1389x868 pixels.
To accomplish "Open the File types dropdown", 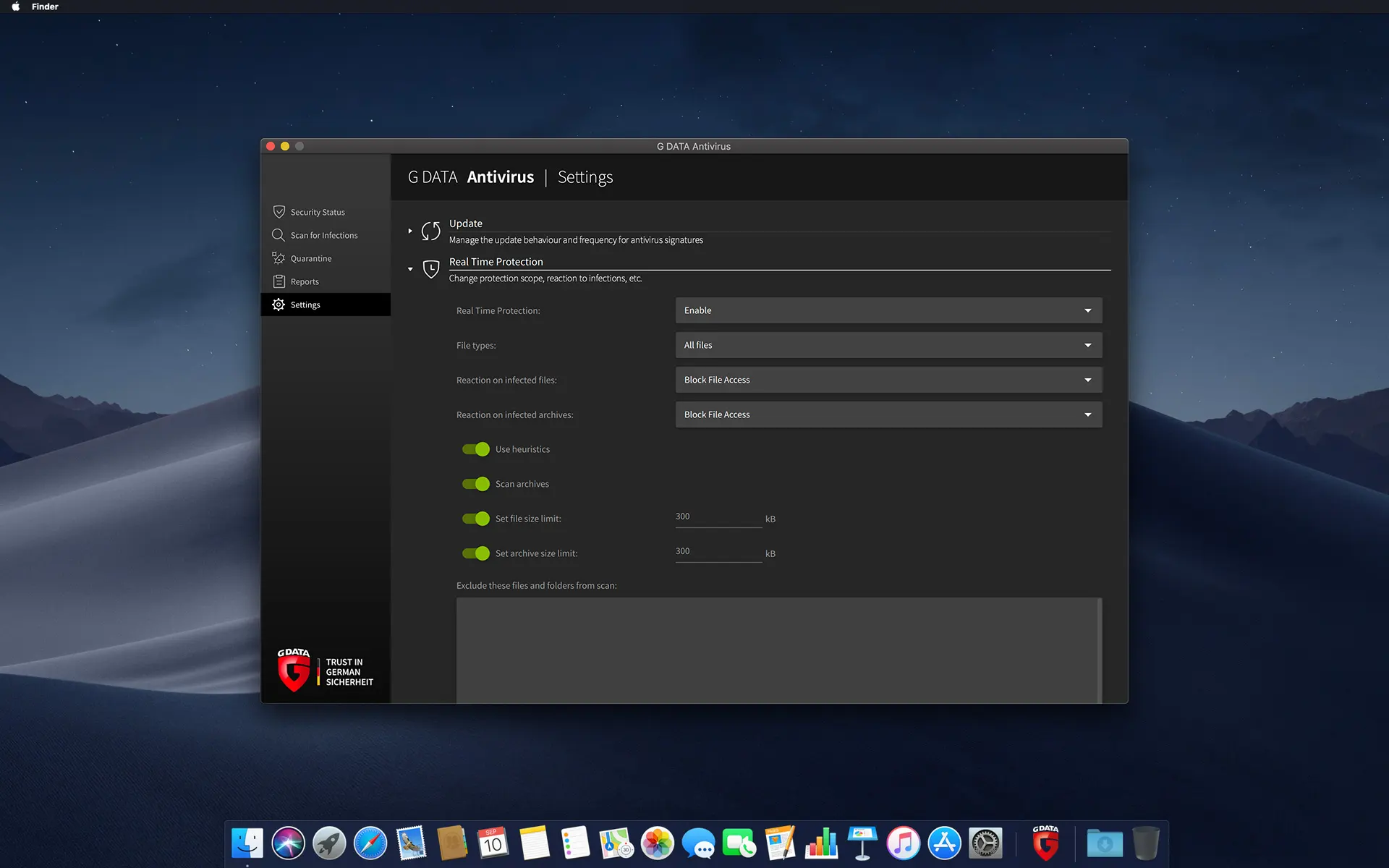I will point(888,345).
